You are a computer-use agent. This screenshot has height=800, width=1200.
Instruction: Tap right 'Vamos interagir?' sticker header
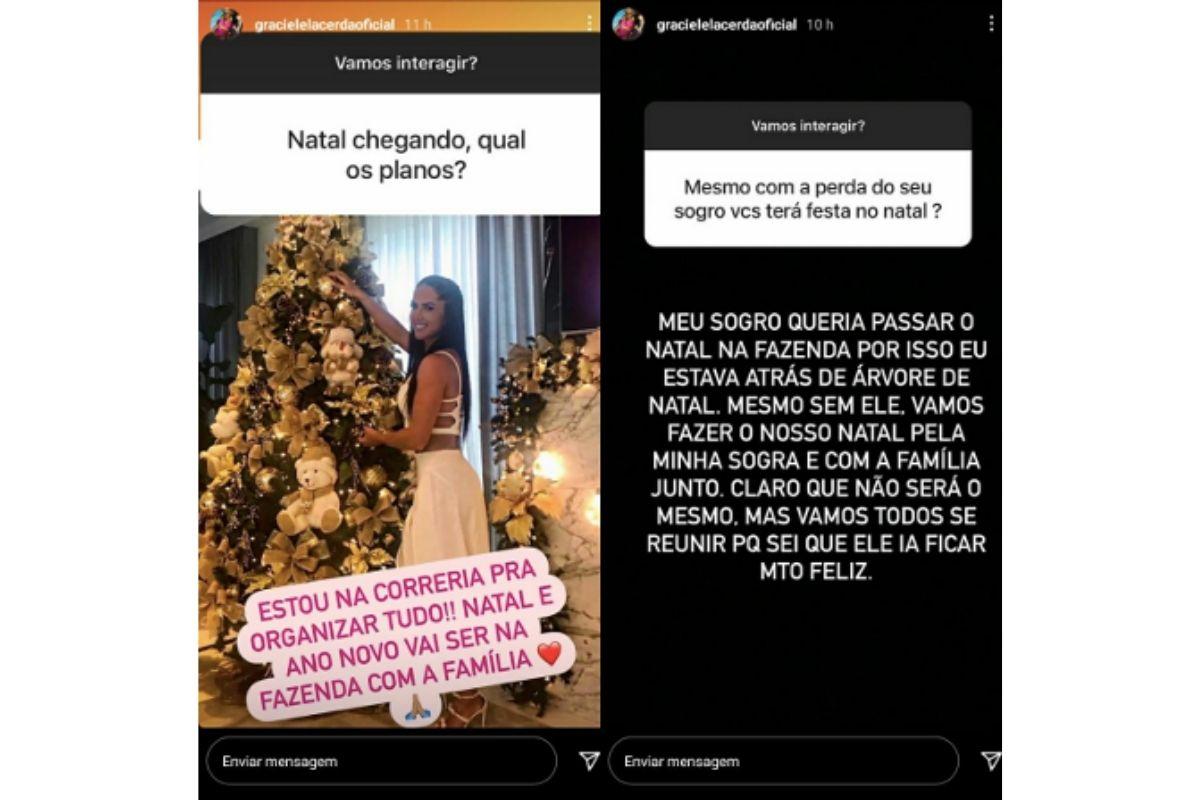pos(808,127)
